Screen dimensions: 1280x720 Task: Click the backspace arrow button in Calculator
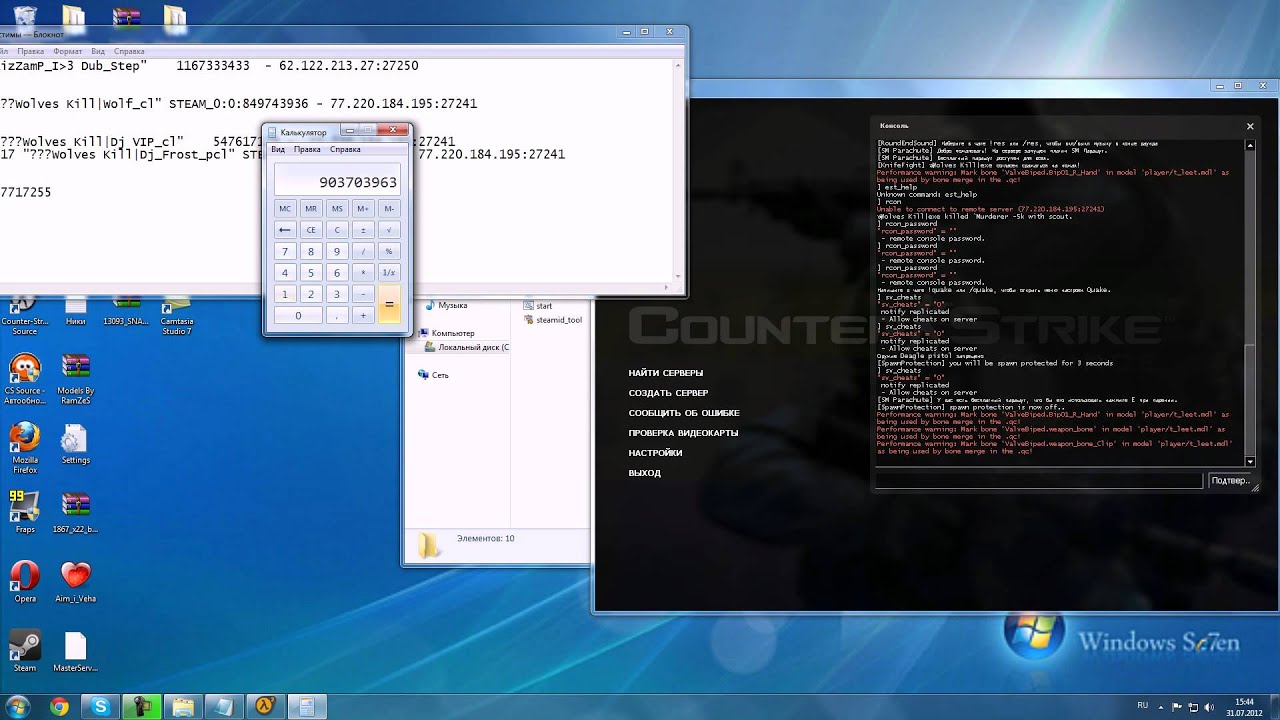[x=285, y=230]
